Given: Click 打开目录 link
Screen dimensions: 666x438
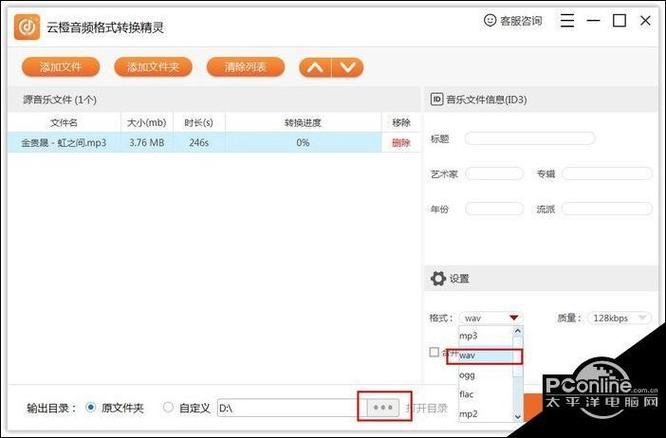Looking at the screenshot, I should [426, 408].
